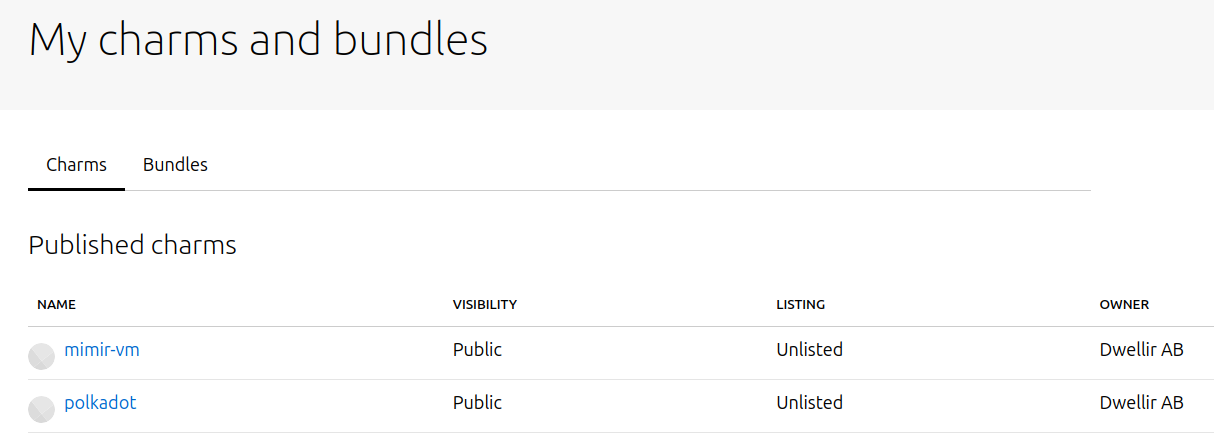1214x434 pixels.
Task: Click the "My charms and bundles" title
Action: (258, 40)
